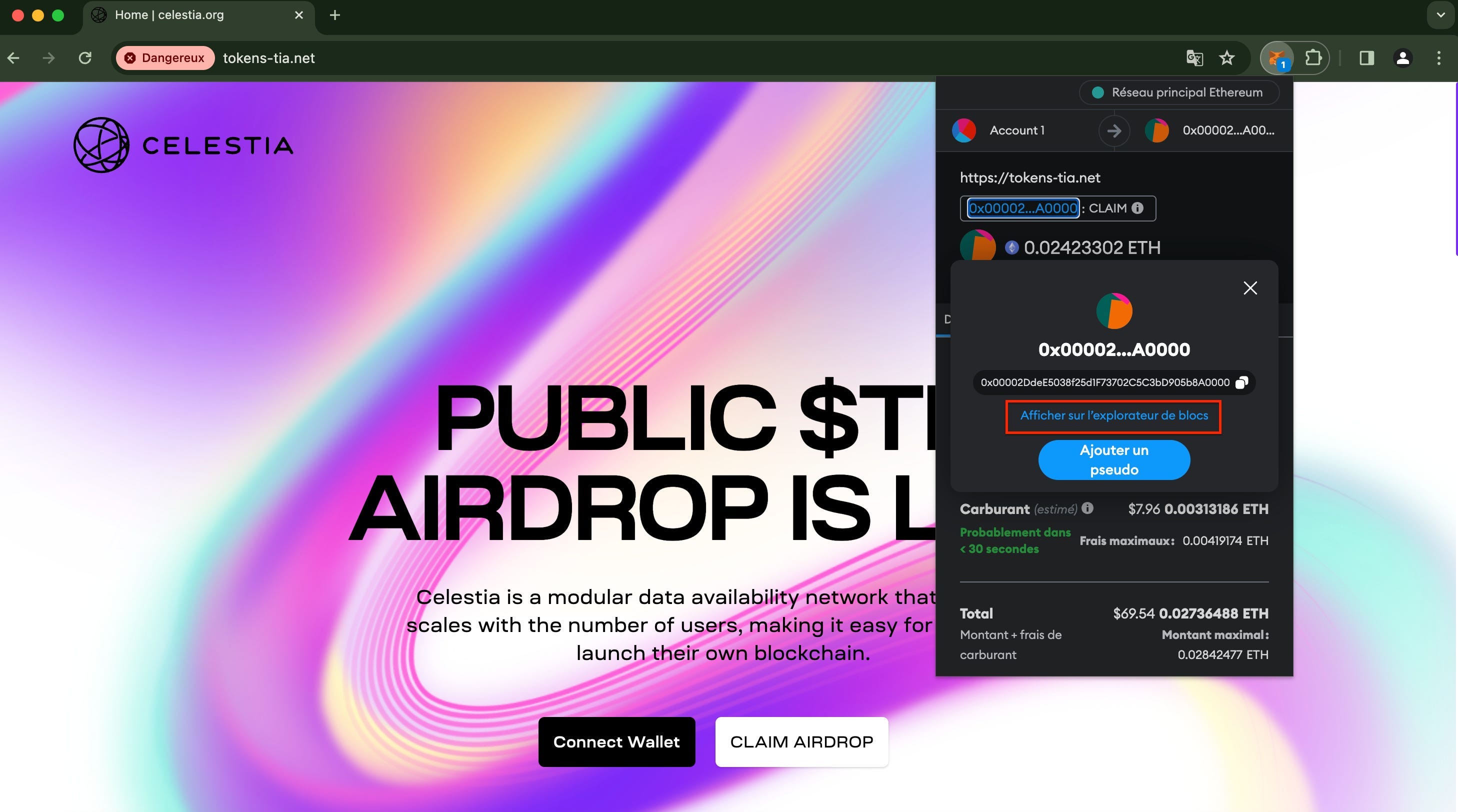Open the MetaMask fox extension icon

pyautogui.click(x=1277, y=57)
